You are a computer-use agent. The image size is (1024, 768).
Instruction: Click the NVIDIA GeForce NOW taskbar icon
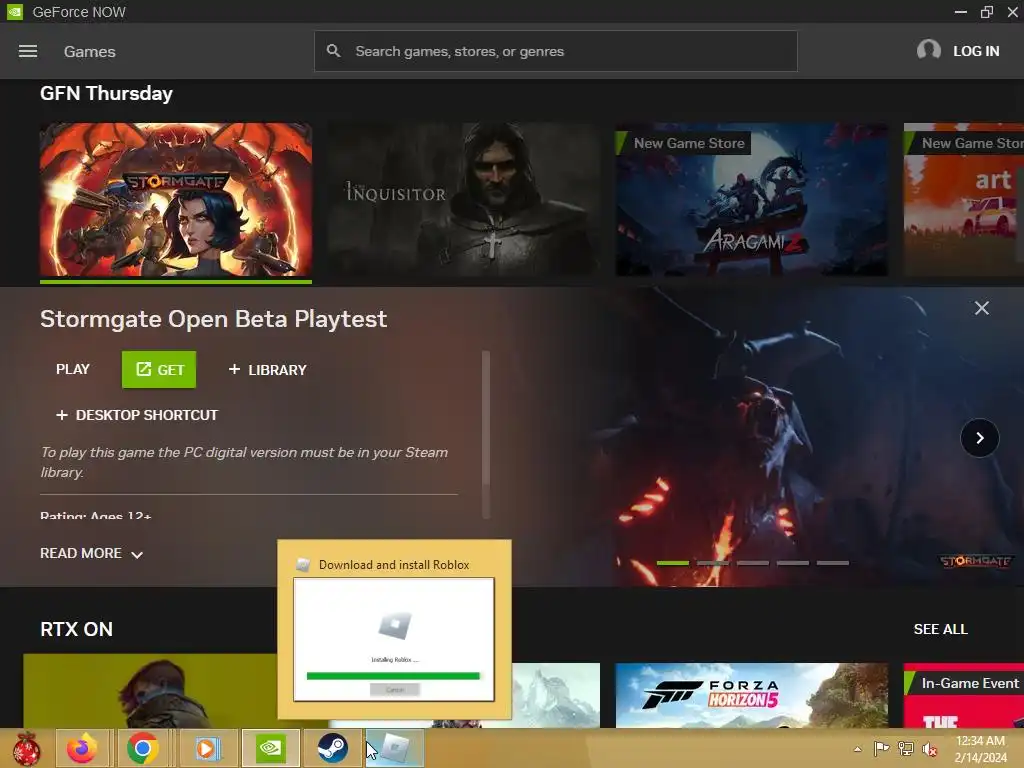(270, 748)
